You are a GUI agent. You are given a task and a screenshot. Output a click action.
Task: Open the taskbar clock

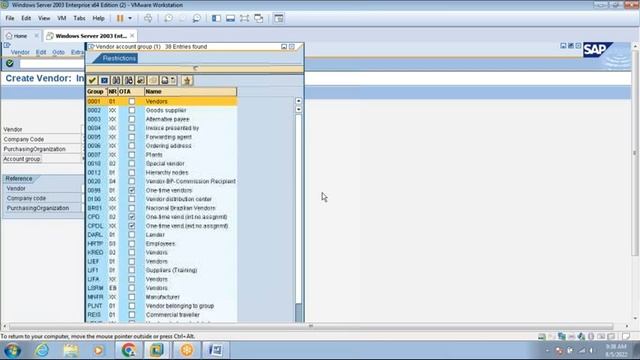pyautogui.click(x=616, y=350)
